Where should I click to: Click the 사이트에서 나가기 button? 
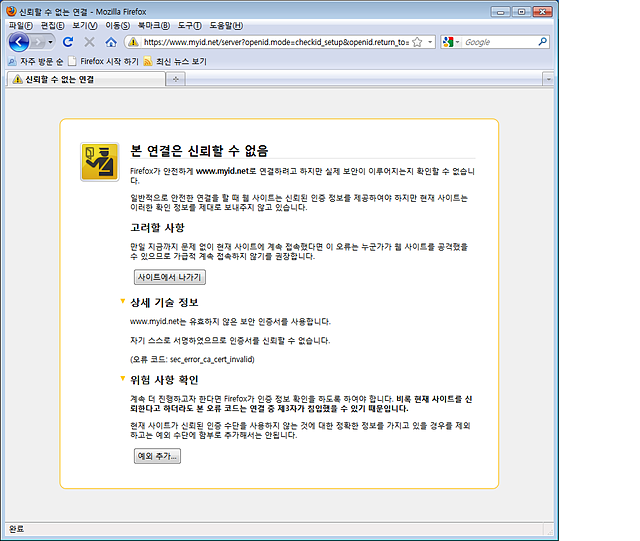[170, 277]
